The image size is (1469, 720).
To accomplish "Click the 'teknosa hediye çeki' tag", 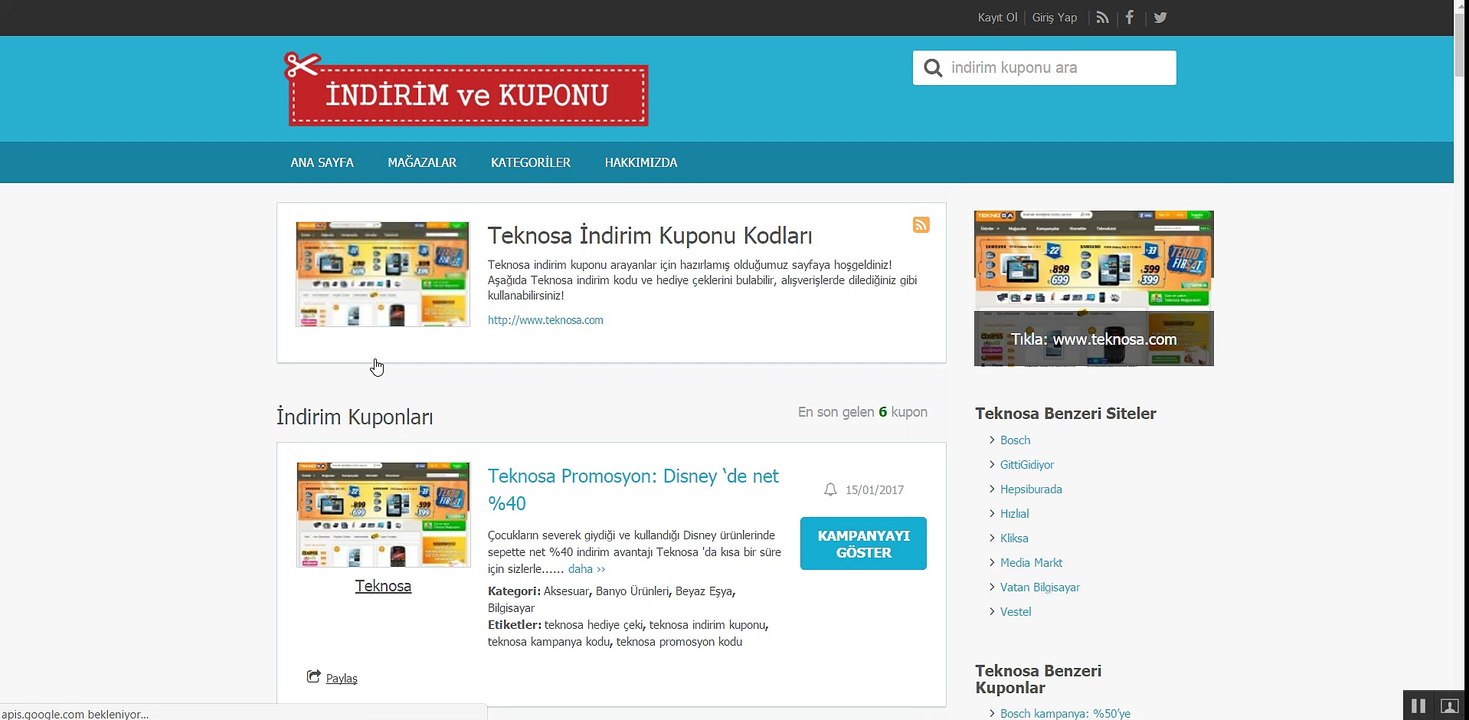I will [594, 625].
